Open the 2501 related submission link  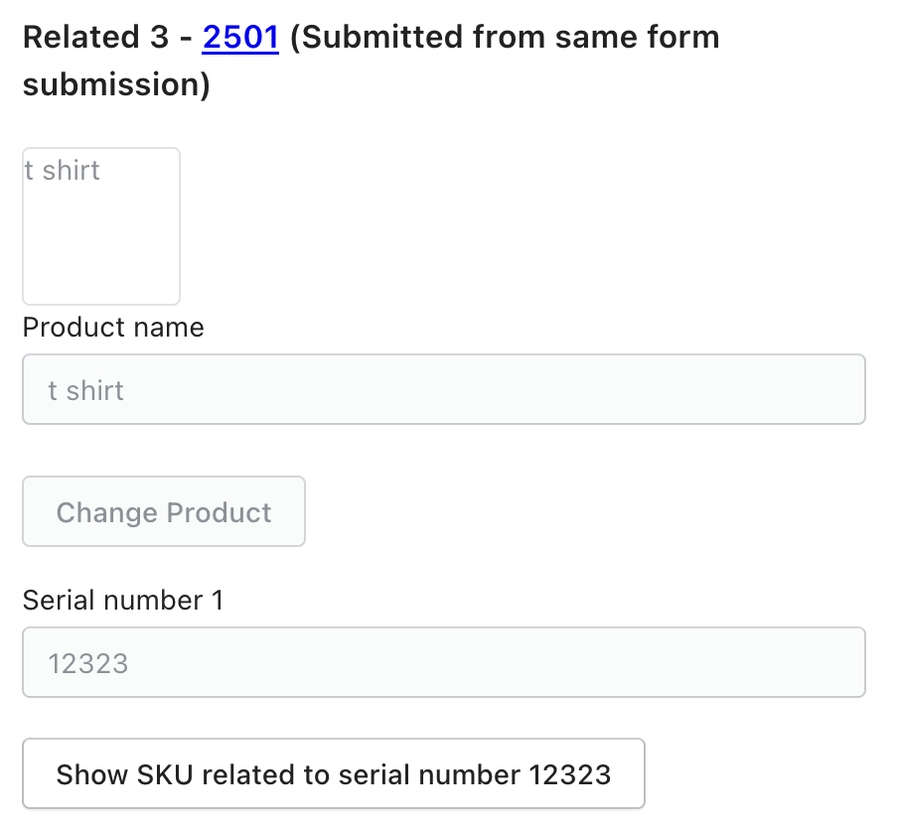(x=240, y=38)
